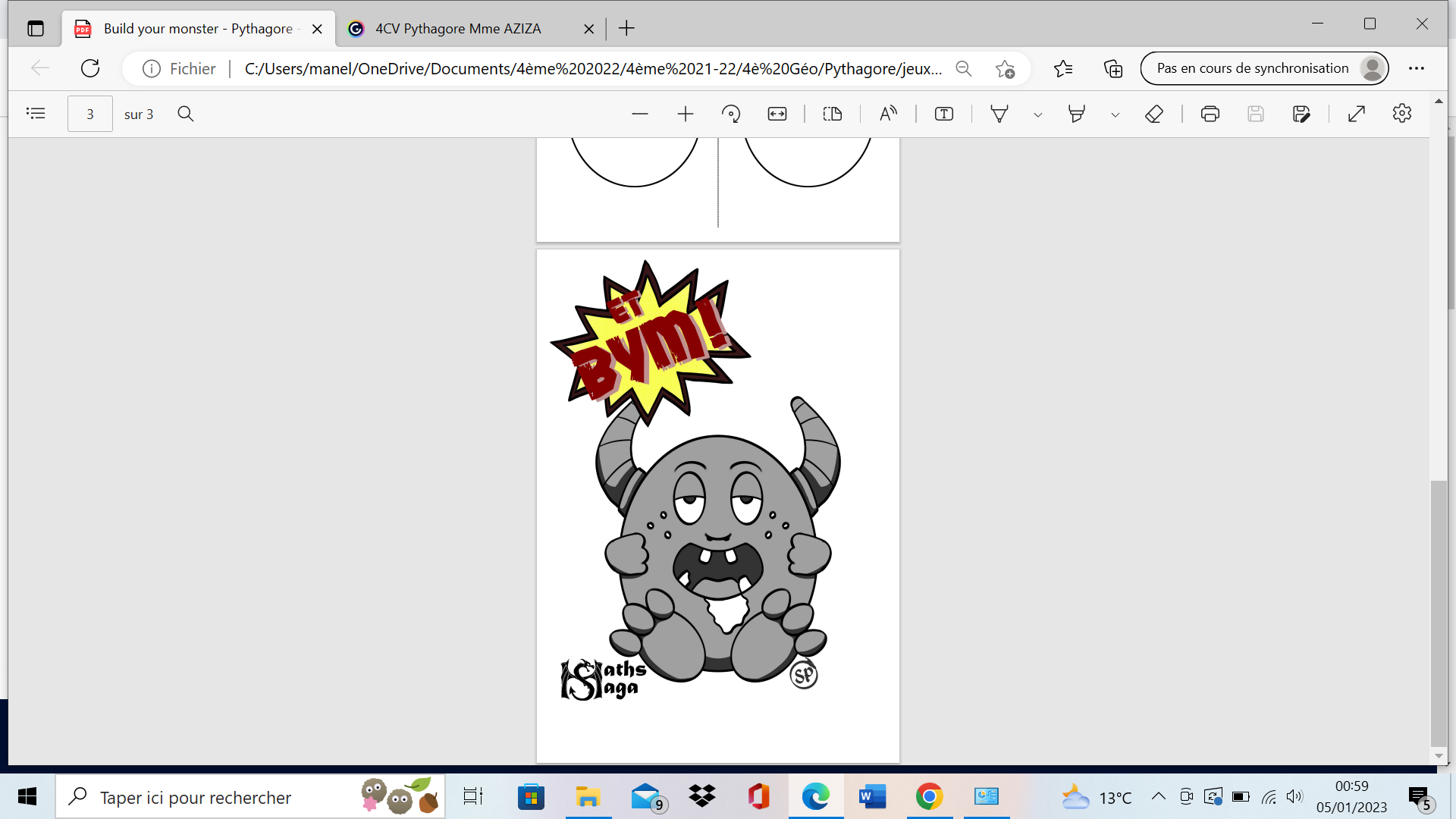The image size is (1456, 819).
Task: Toggle the Highlight tool
Action: [x=1076, y=114]
